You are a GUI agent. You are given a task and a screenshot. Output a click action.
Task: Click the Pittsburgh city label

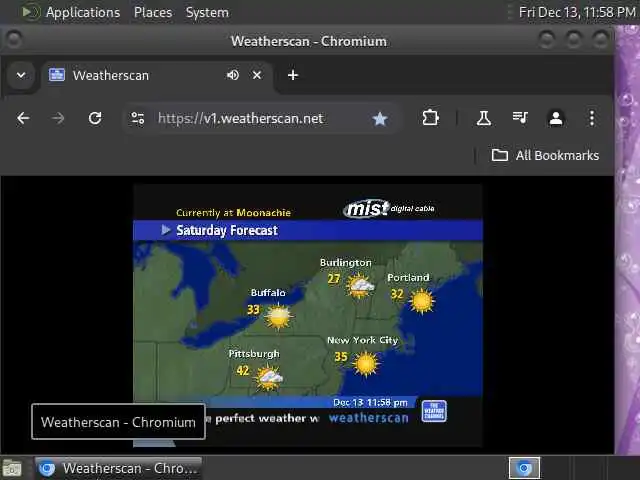click(x=254, y=353)
